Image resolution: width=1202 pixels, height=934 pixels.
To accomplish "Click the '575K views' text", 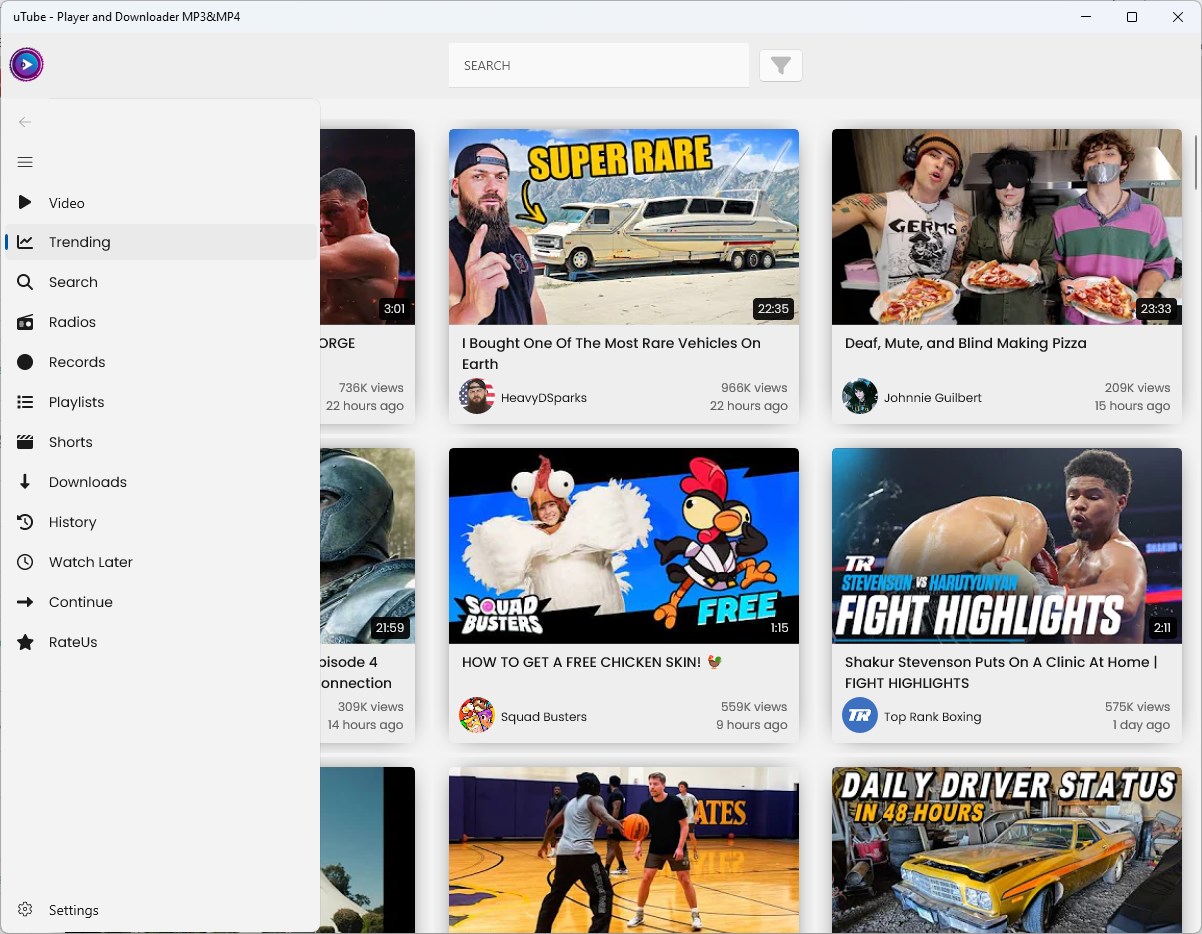I will point(1137,706).
